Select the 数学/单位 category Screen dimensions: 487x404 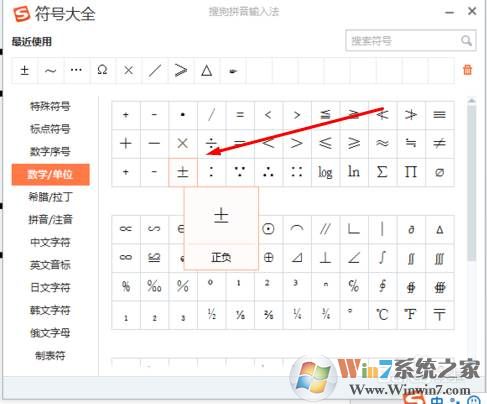50,174
